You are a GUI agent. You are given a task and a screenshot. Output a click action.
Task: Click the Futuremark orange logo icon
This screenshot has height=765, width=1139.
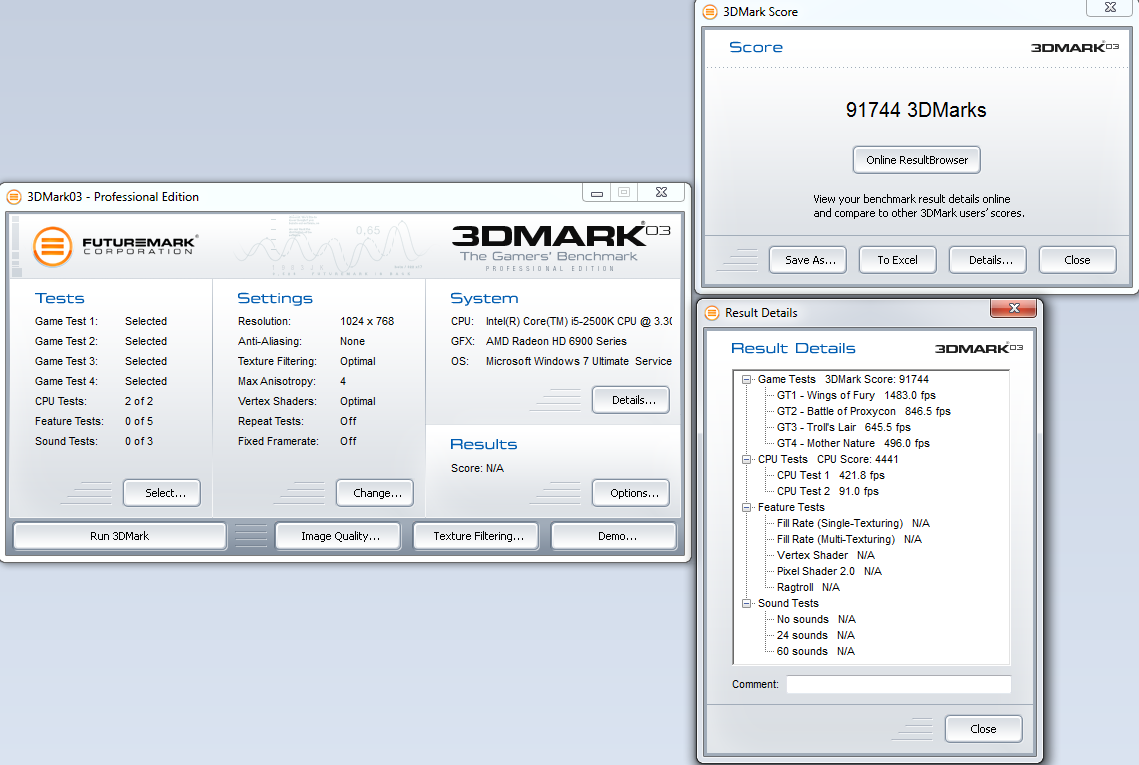[x=52, y=245]
